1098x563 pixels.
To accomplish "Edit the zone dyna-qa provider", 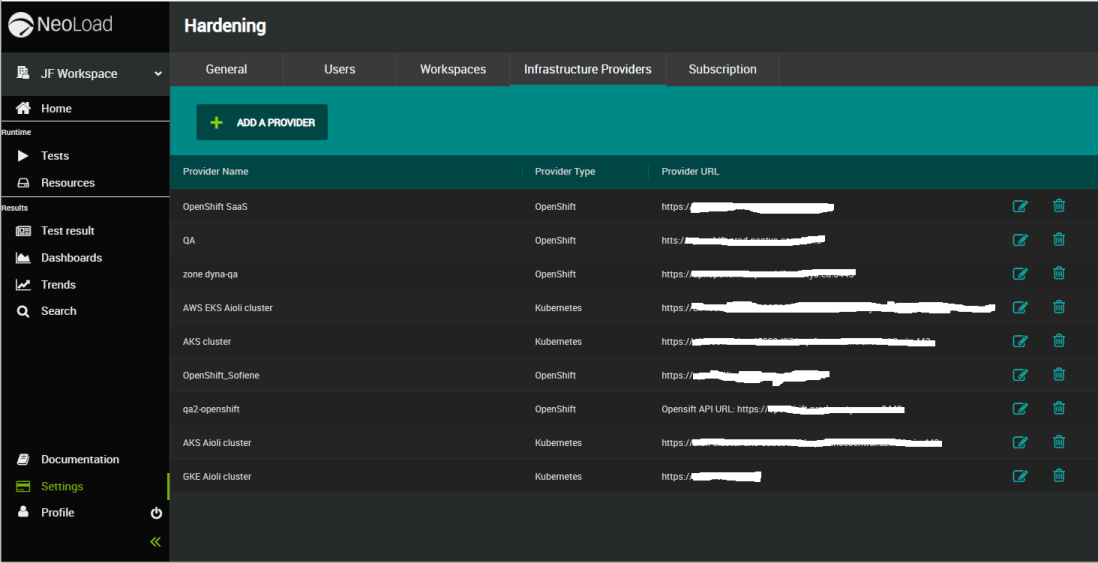I will [x=1019, y=274].
